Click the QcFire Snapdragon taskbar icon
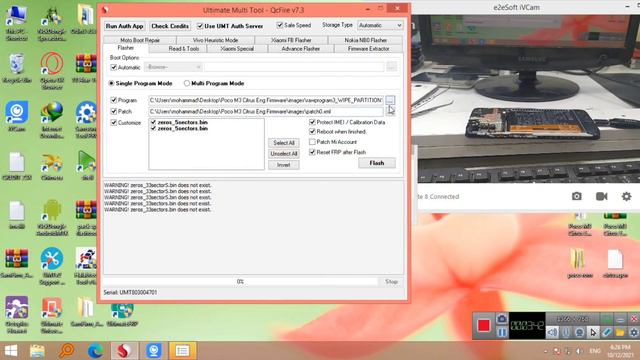Viewport: 640px width, 360px height. [124, 351]
